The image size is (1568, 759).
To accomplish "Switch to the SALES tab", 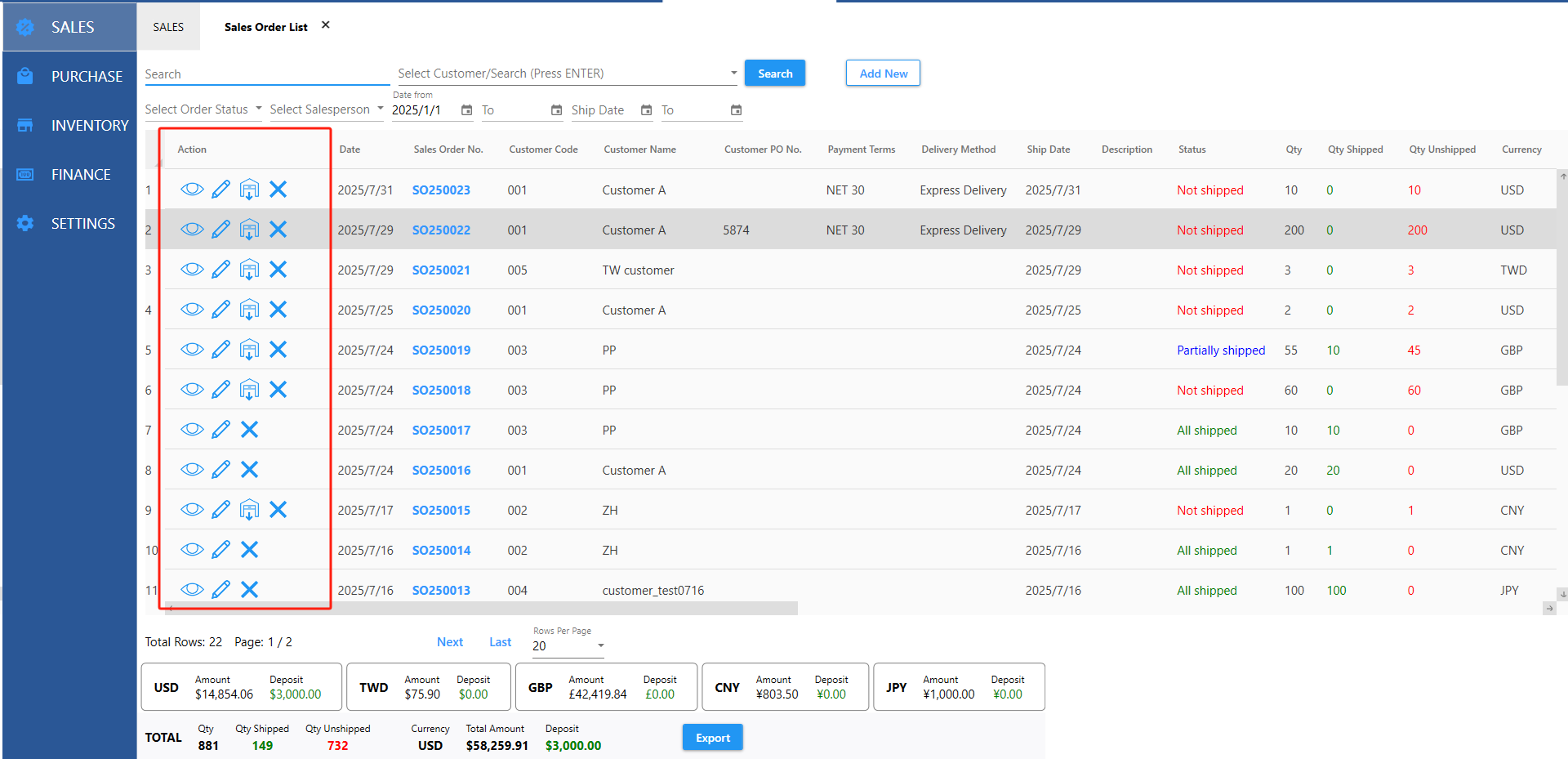I will pyautogui.click(x=168, y=27).
